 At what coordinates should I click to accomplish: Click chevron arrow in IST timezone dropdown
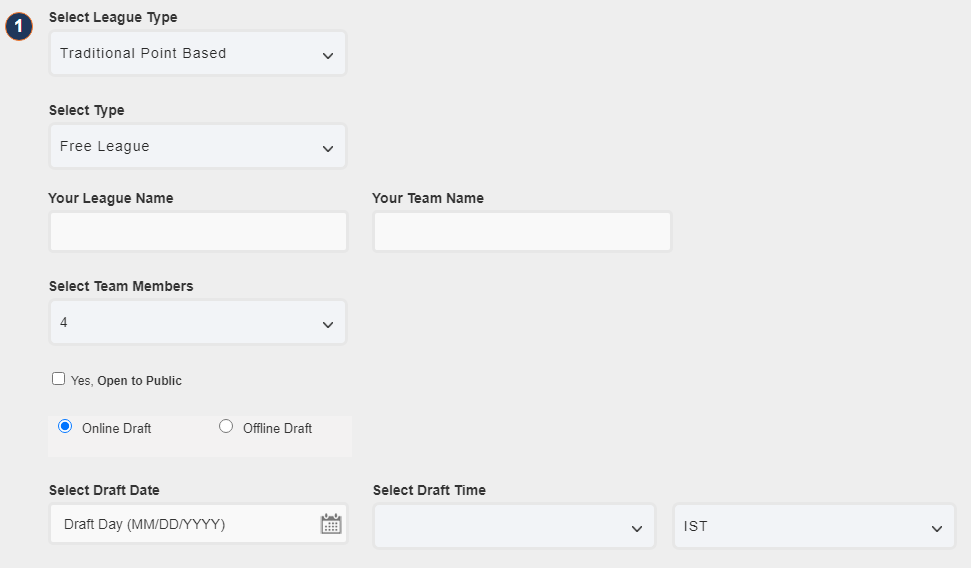pos(937,528)
